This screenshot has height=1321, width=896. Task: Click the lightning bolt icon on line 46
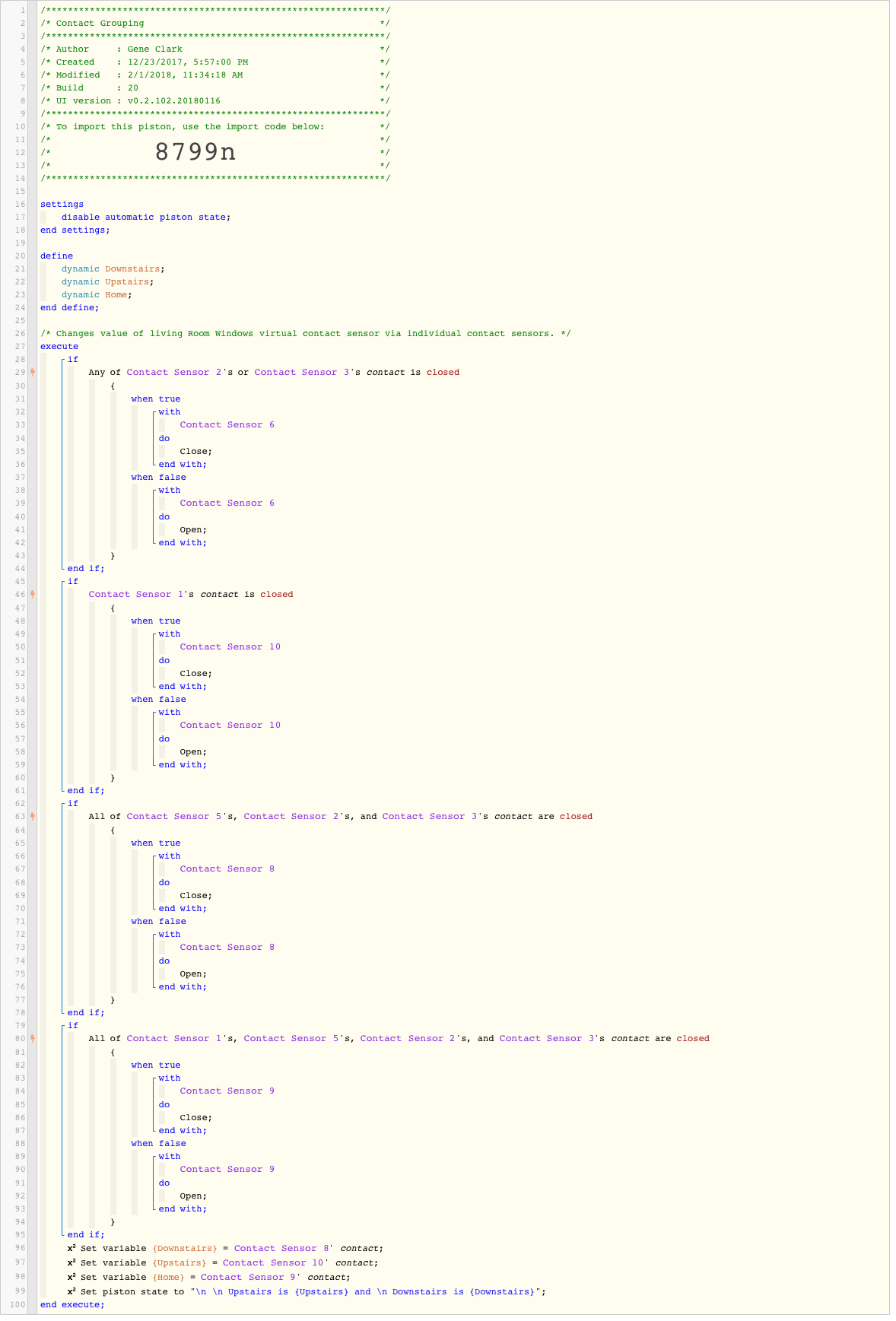tap(32, 595)
